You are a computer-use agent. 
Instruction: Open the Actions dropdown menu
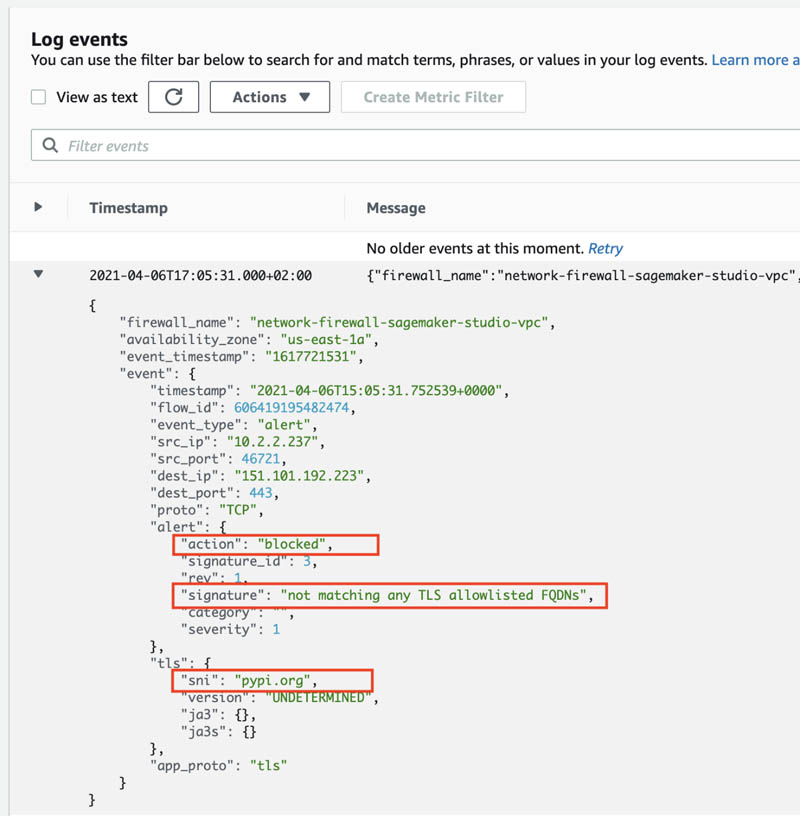[270, 97]
